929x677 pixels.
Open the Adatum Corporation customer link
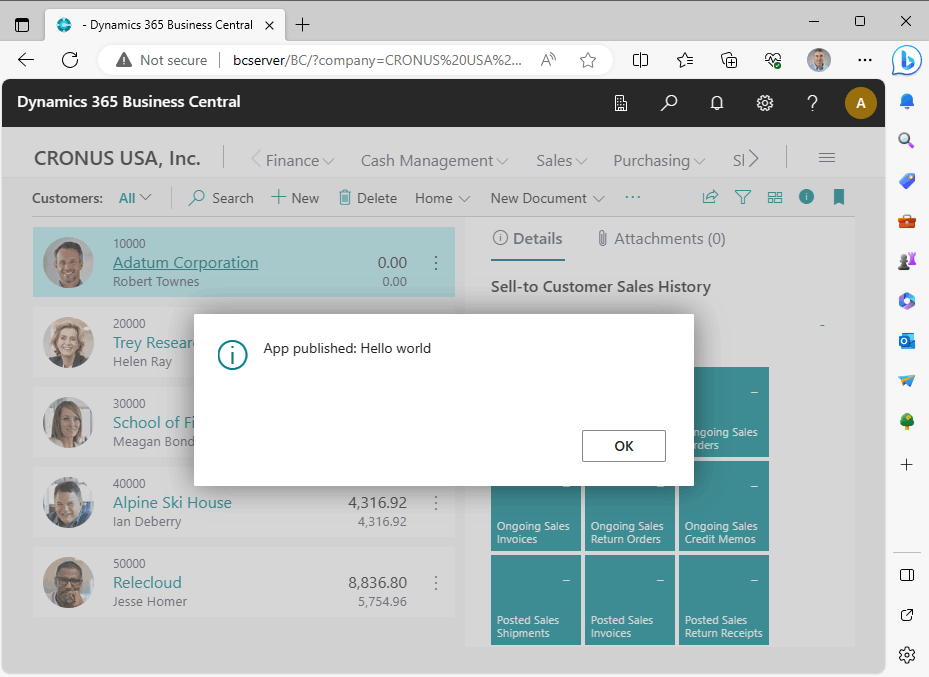(185, 263)
